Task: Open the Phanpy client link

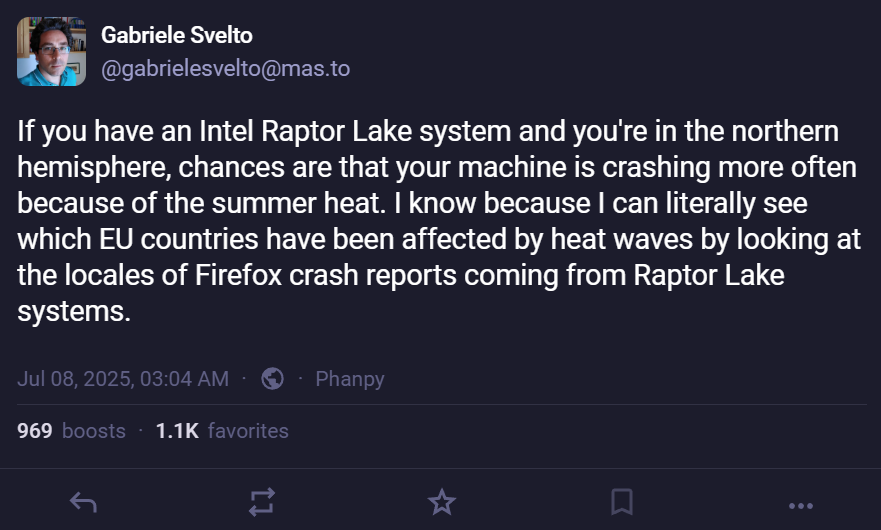Action: [349, 379]
